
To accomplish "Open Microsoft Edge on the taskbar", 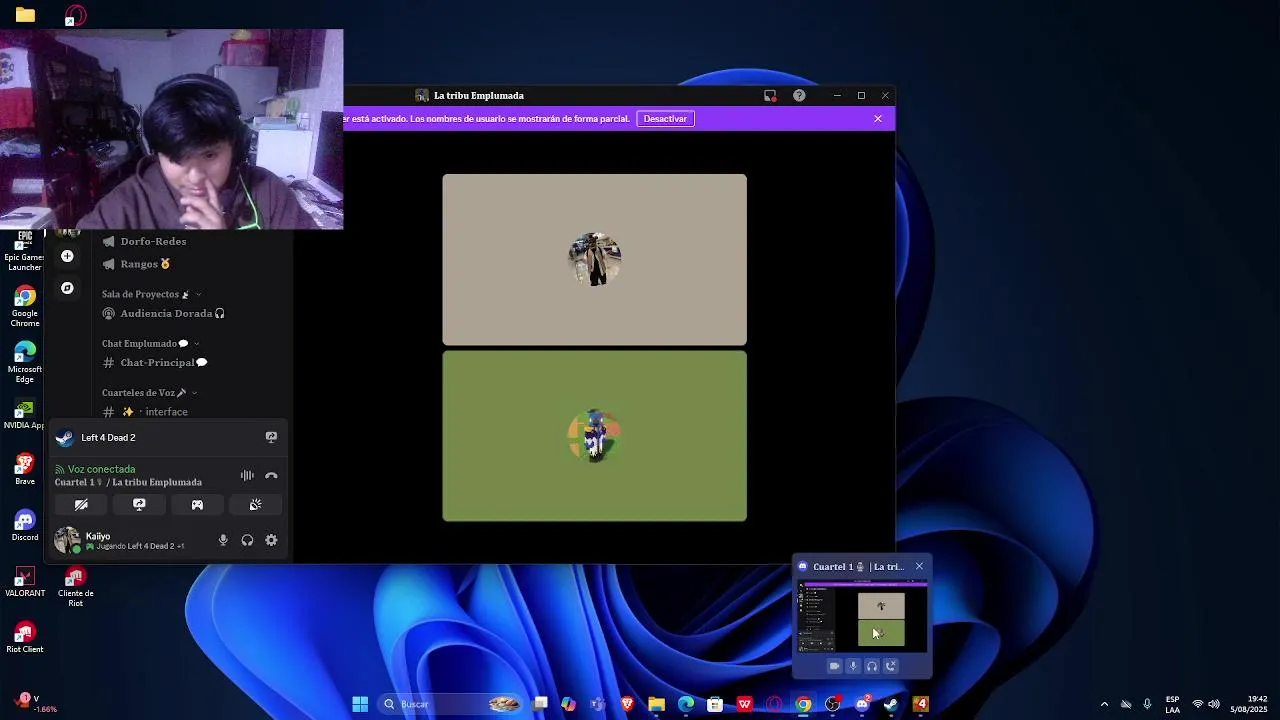I will (x=686, y=704).
